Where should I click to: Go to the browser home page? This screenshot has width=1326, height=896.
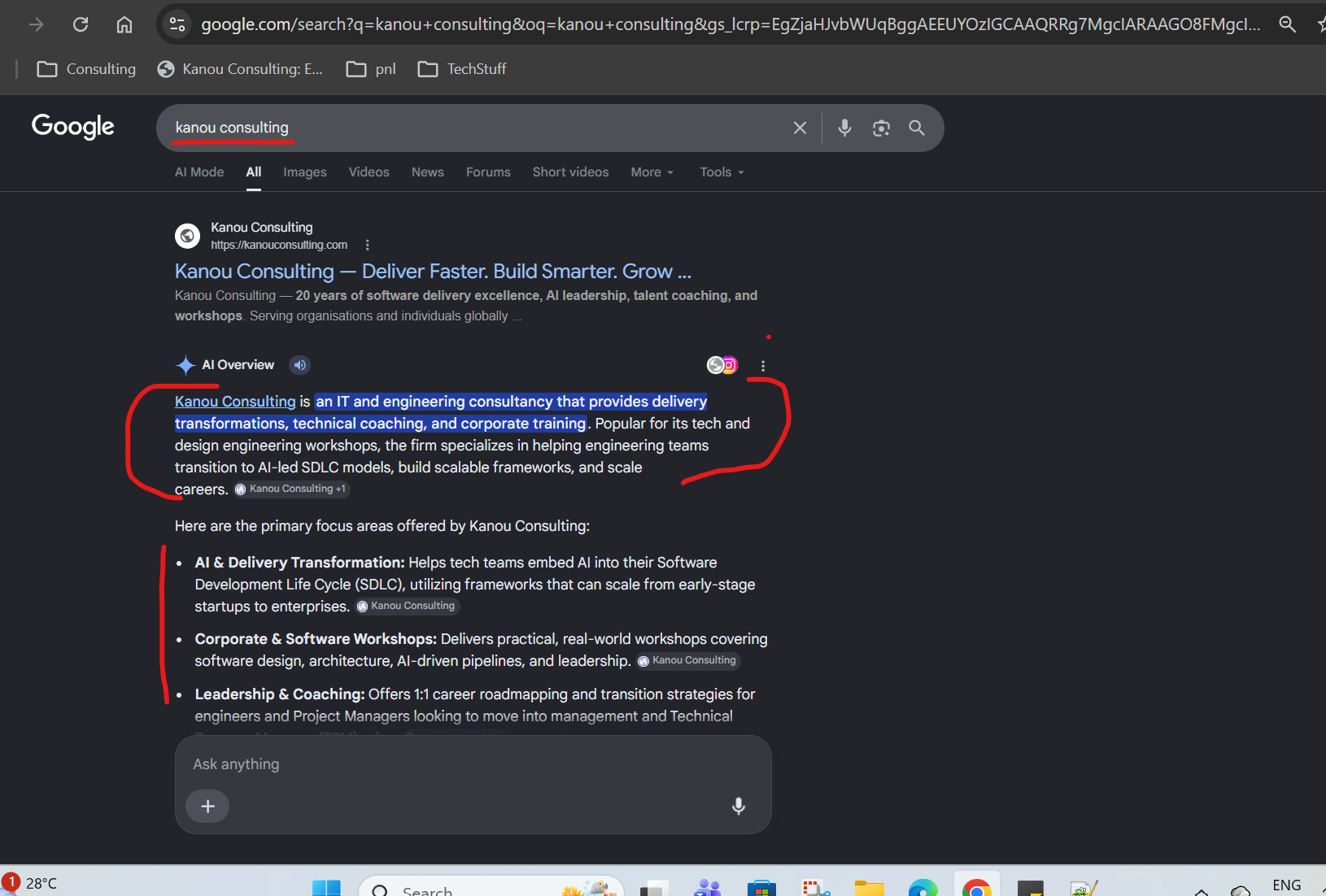click(124, 24)
